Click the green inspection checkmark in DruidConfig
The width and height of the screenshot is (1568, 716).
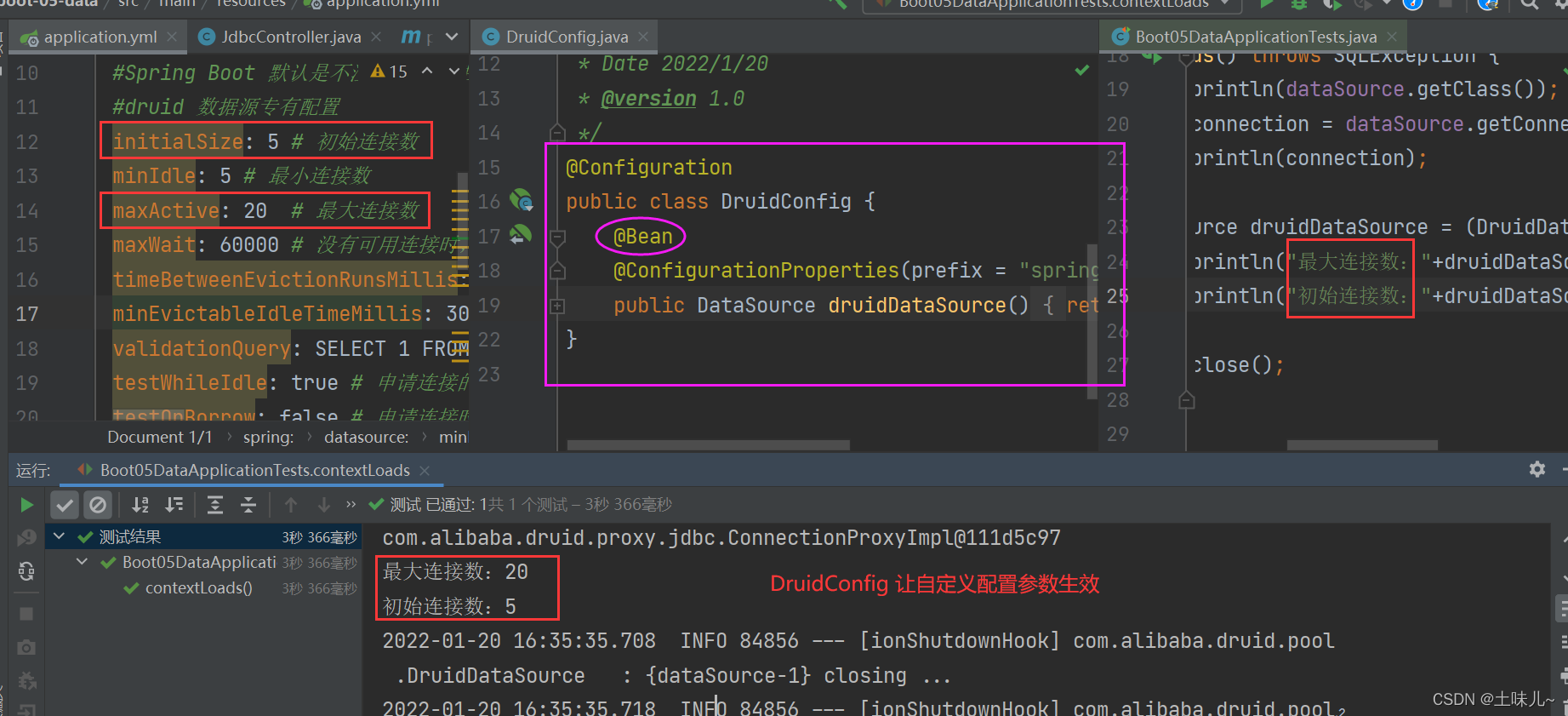(x=1081, y=70)
